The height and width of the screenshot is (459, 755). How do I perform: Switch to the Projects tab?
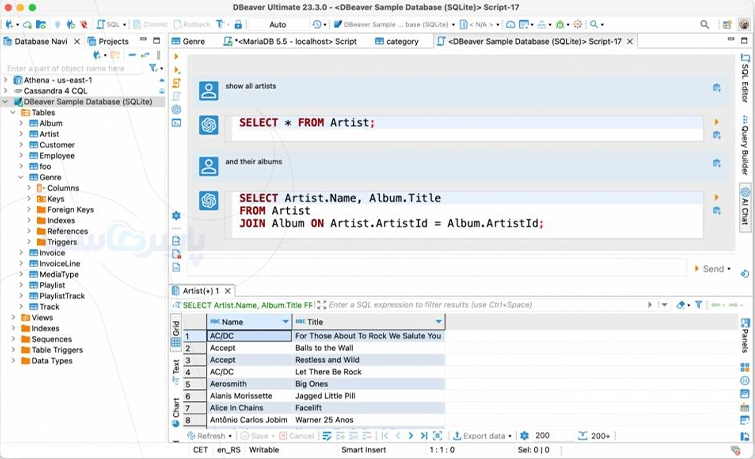(108, 41)
